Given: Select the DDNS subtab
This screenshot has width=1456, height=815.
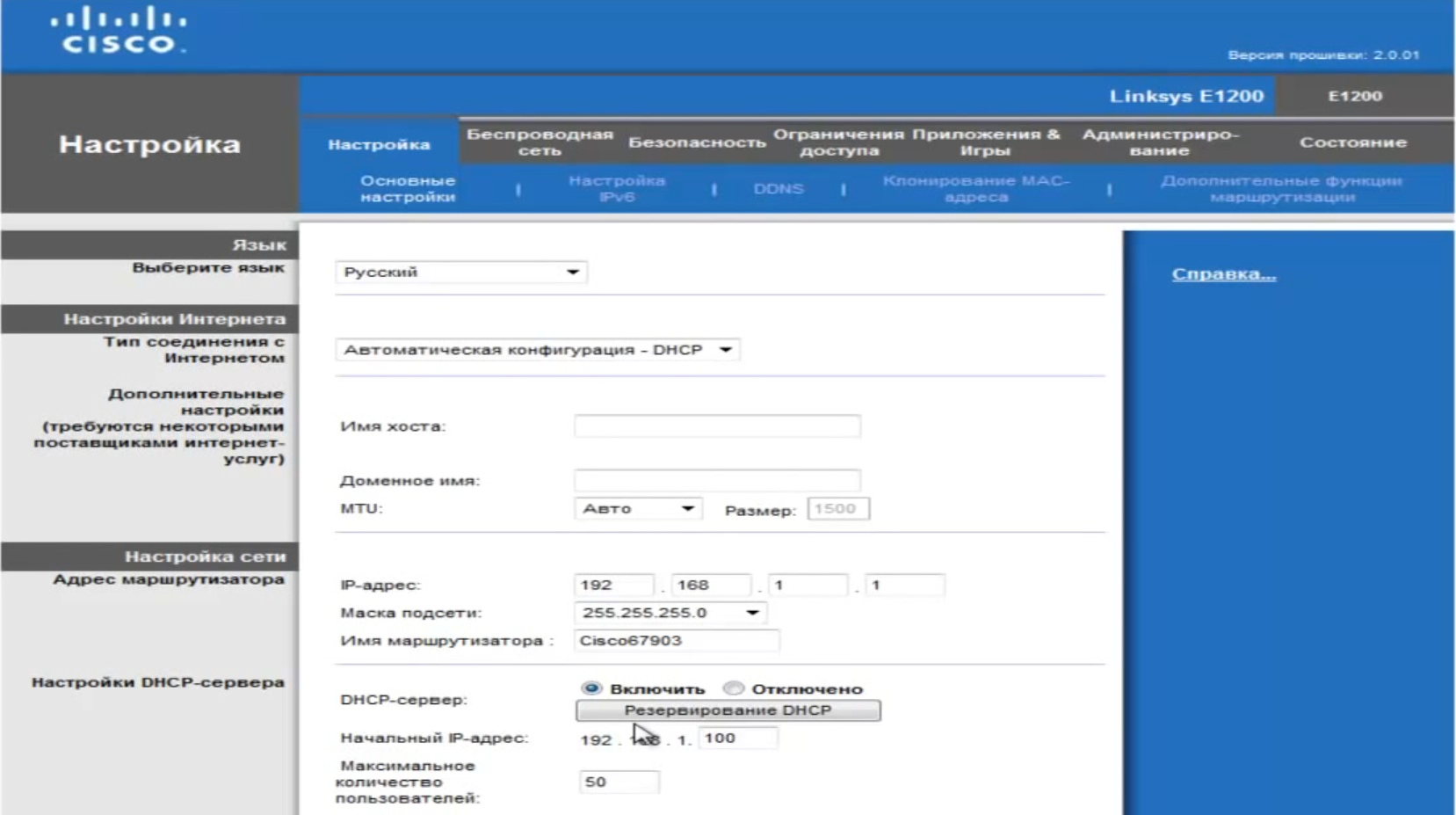Looking at the screenshot, I should 779,189.
